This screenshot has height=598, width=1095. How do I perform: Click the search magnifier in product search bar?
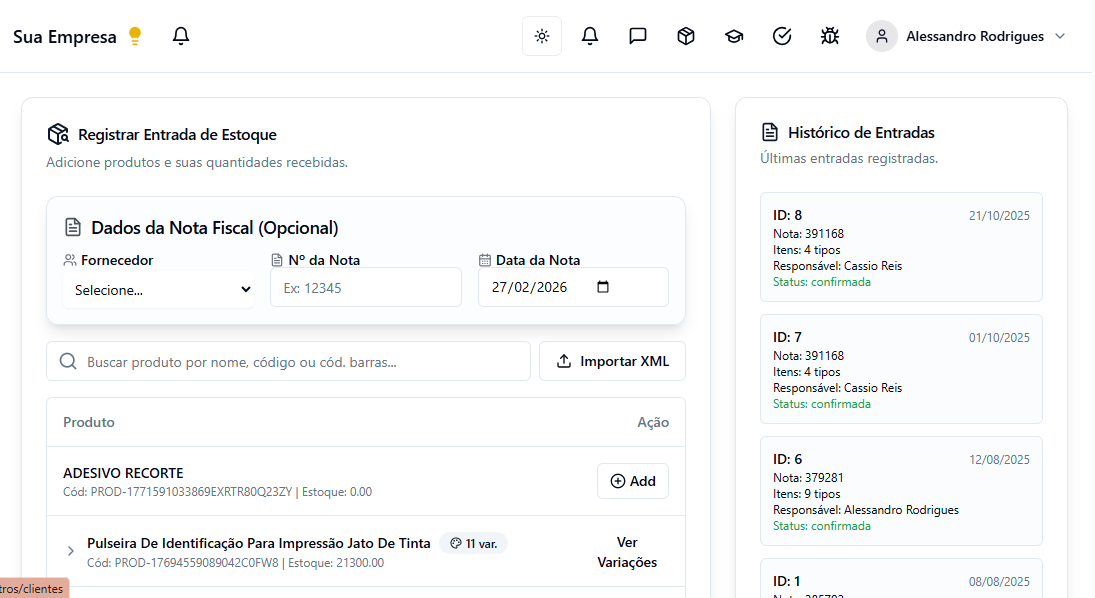click(67, 361)
